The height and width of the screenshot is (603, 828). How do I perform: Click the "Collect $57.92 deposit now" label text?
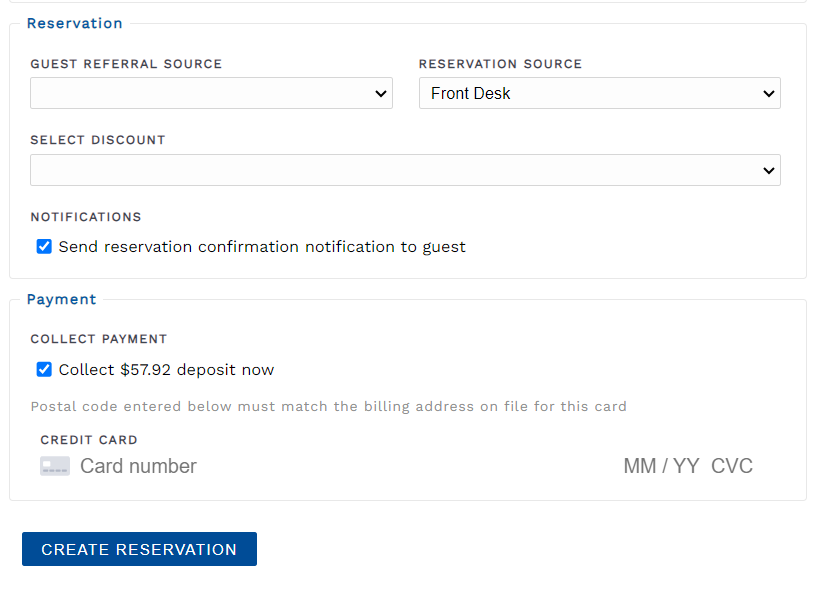[x=166, y=369]
